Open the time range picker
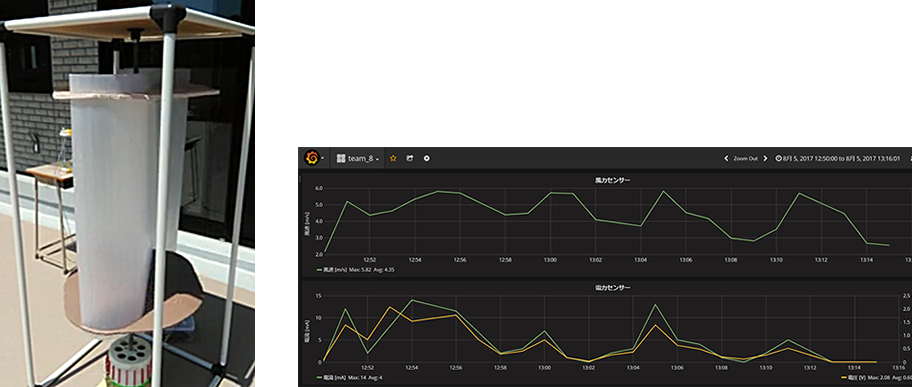Screen dimensions: 912x387 (838, 158)
